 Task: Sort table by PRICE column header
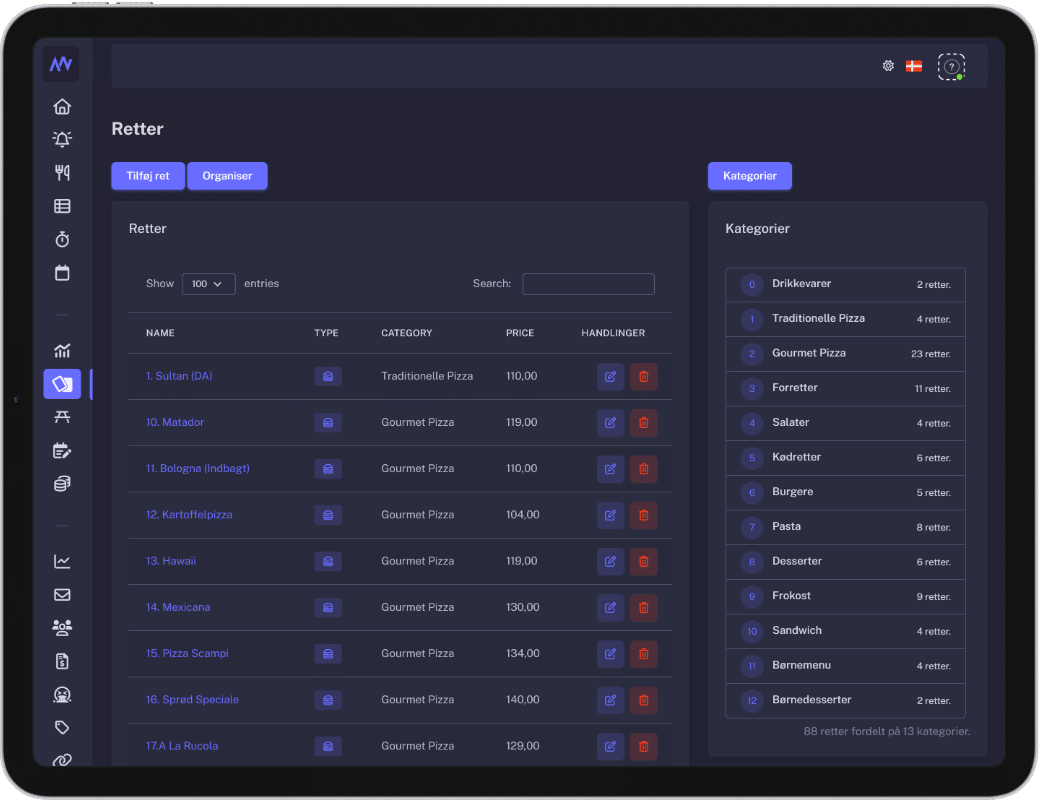click(x=520, y=333)
